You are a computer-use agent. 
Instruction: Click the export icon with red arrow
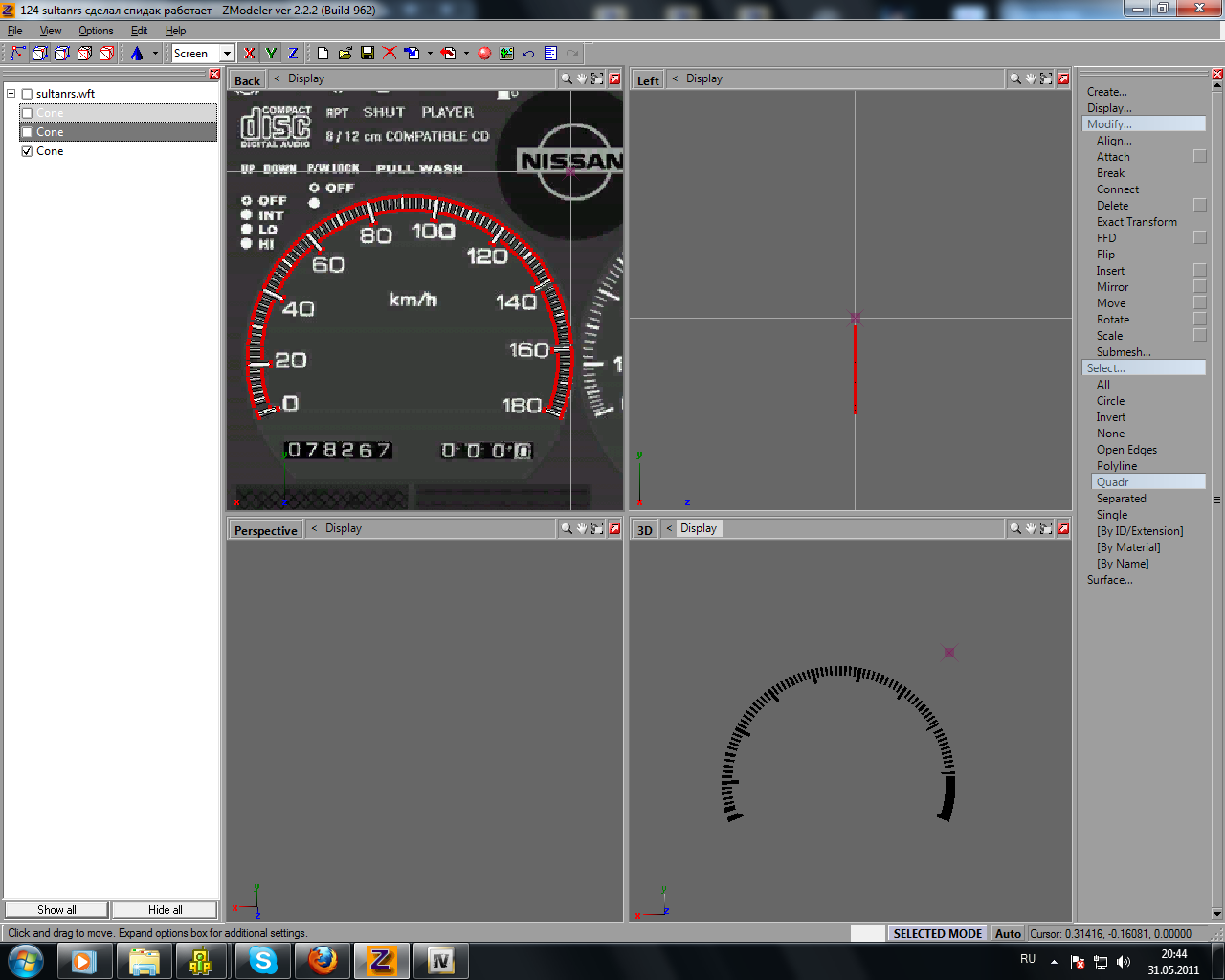(x=448, y=54)
